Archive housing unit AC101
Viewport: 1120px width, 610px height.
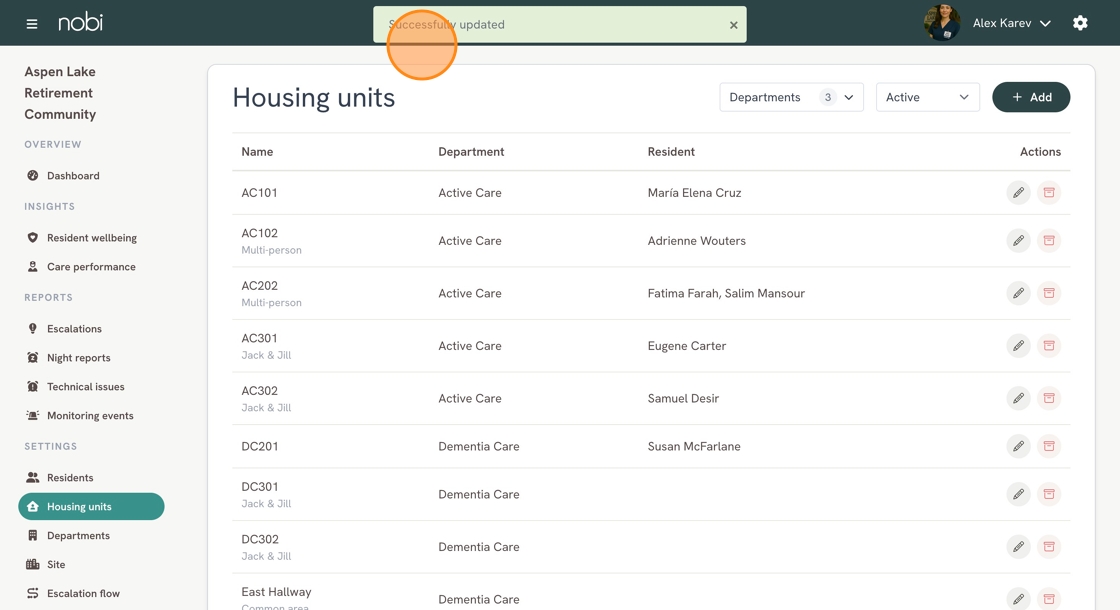pos(1049,193)
